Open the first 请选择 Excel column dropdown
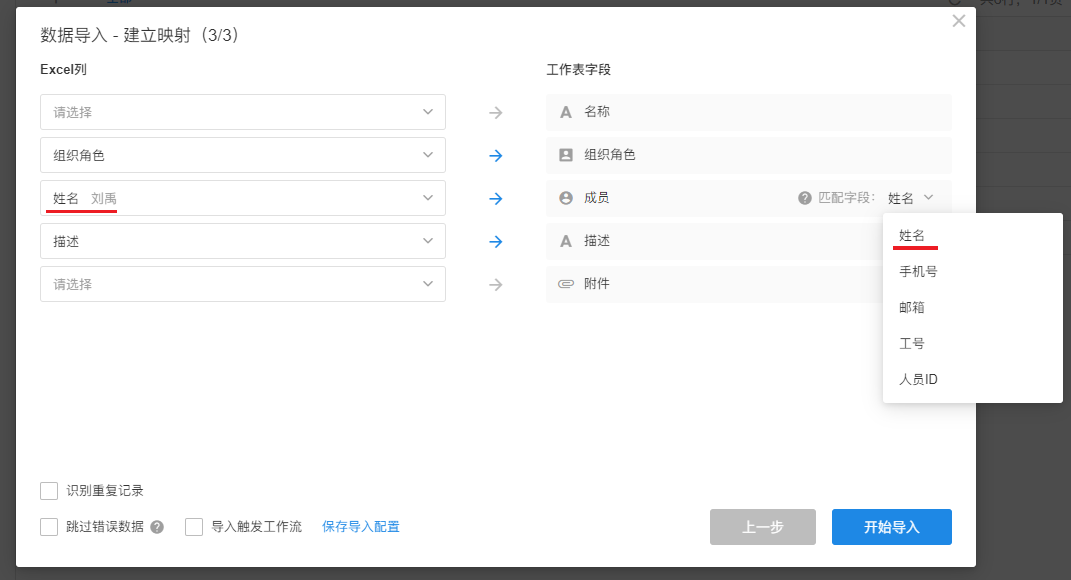Image resolution: width=1071 pixels, height=580 pixels. pyautogui.click(x=243, y=112)
